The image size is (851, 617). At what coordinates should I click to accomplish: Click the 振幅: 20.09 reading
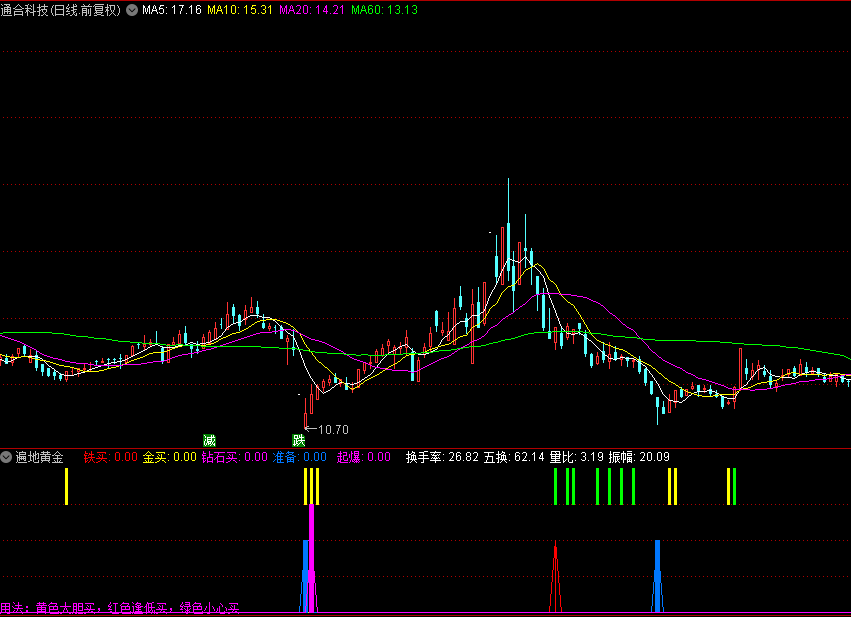pos(639,457)
